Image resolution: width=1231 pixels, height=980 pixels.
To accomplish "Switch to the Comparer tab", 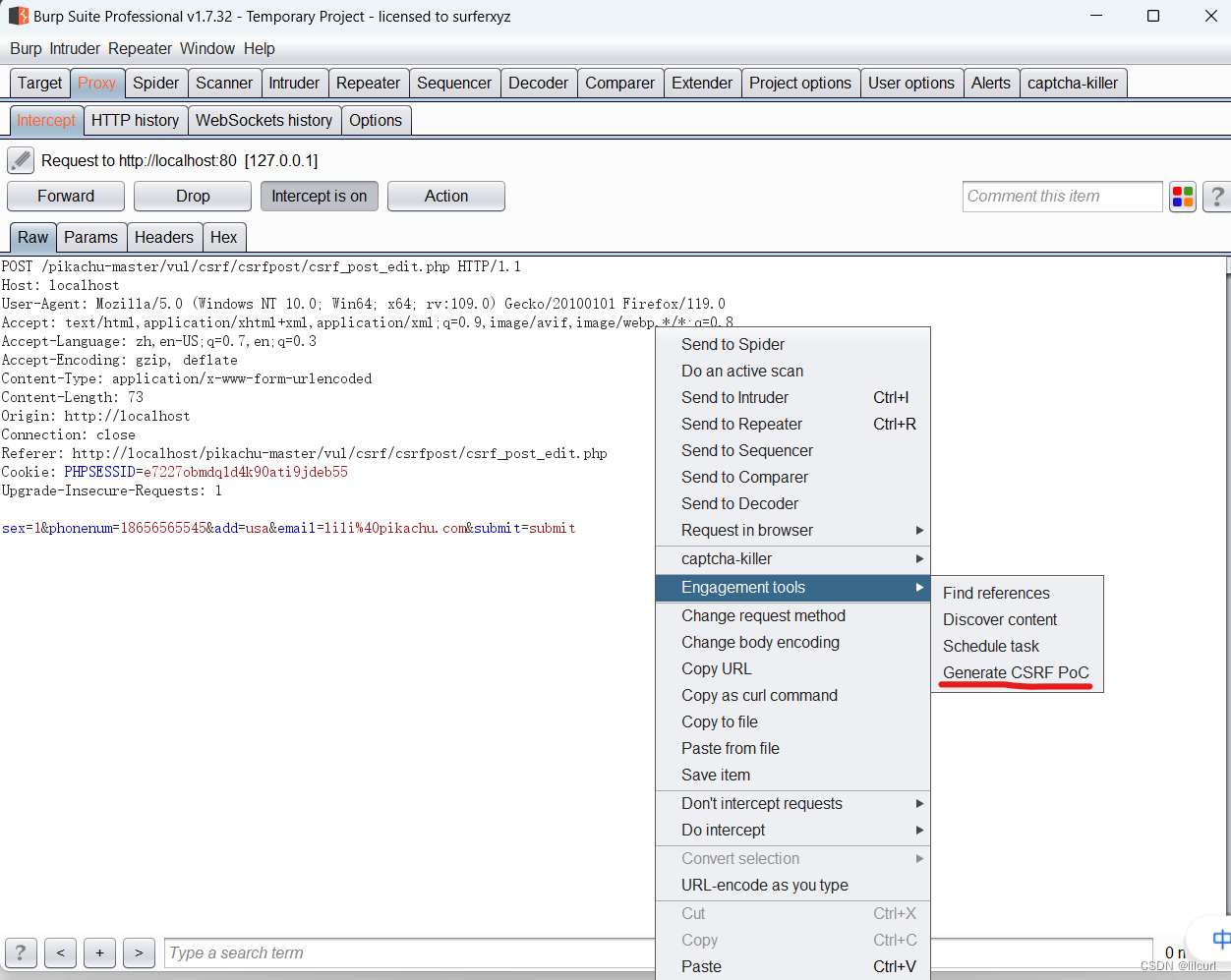I will pos(619,83).
